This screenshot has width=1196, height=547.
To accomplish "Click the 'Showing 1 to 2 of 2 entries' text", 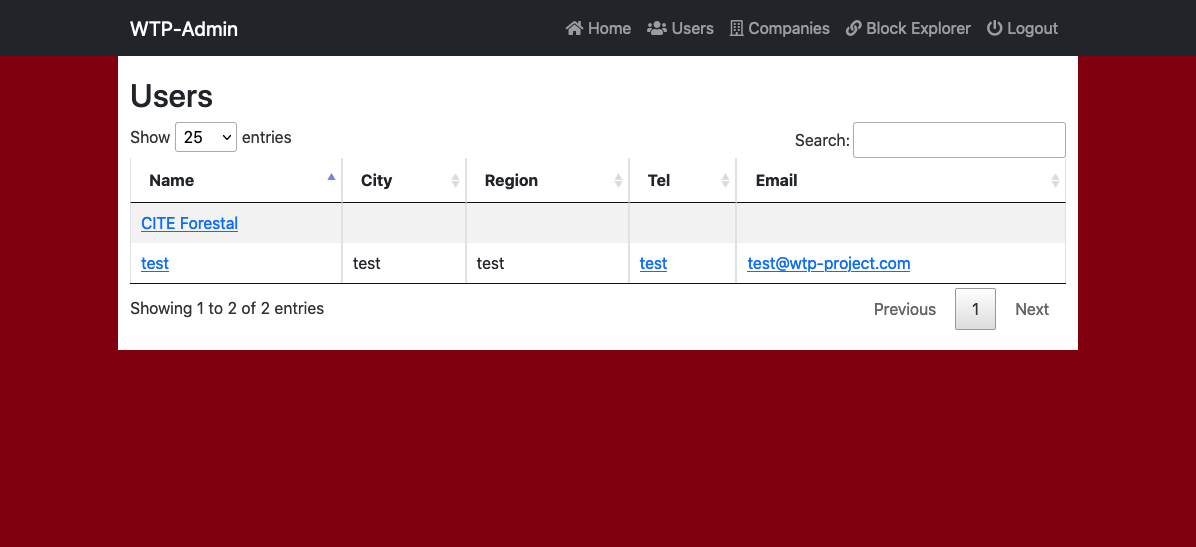I will (x=227, y=308).
